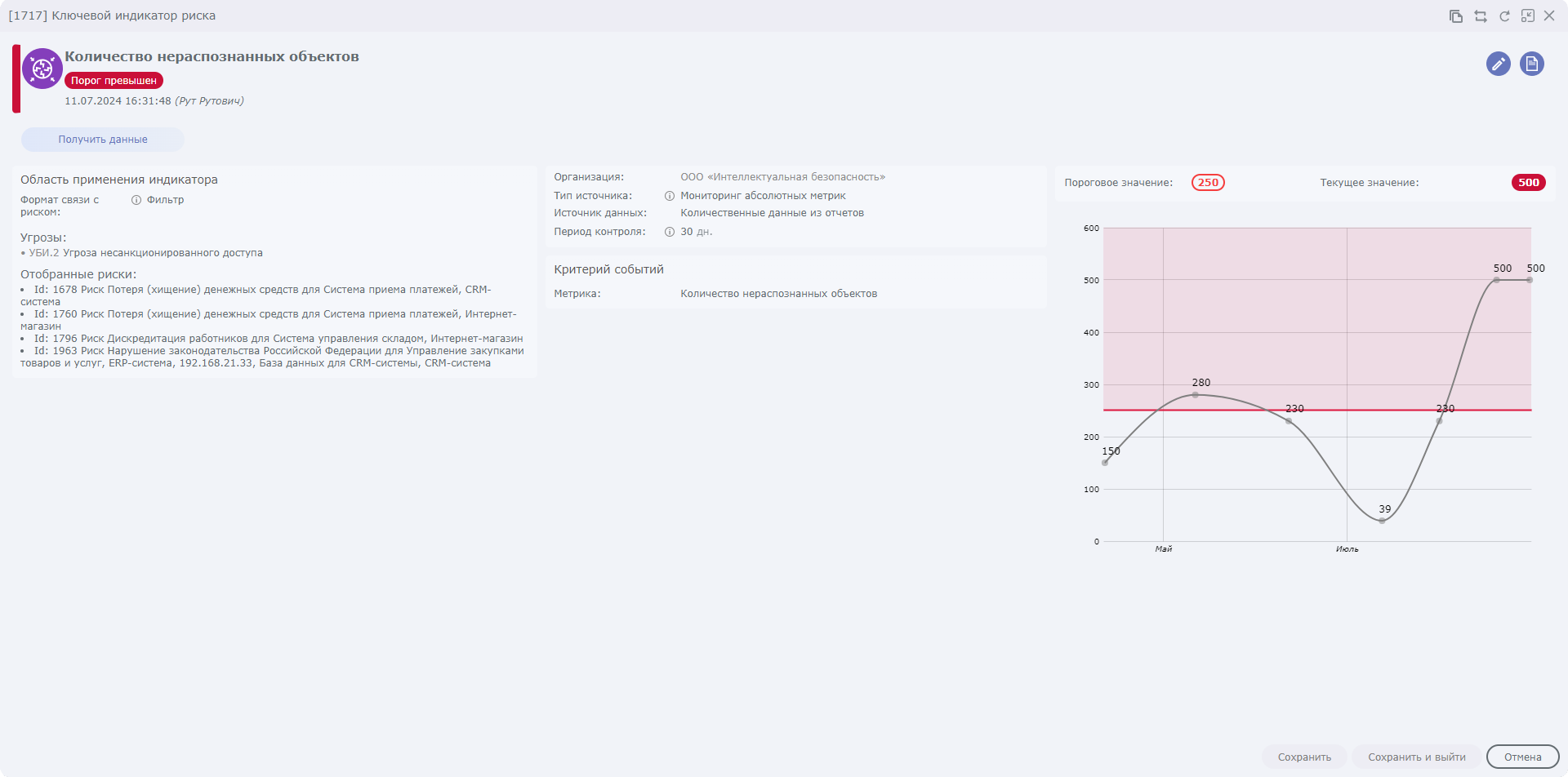Click the copy/duplicate icon in title bar
The width and height of the screenshot is (1568, 777).
[1456, 16]
